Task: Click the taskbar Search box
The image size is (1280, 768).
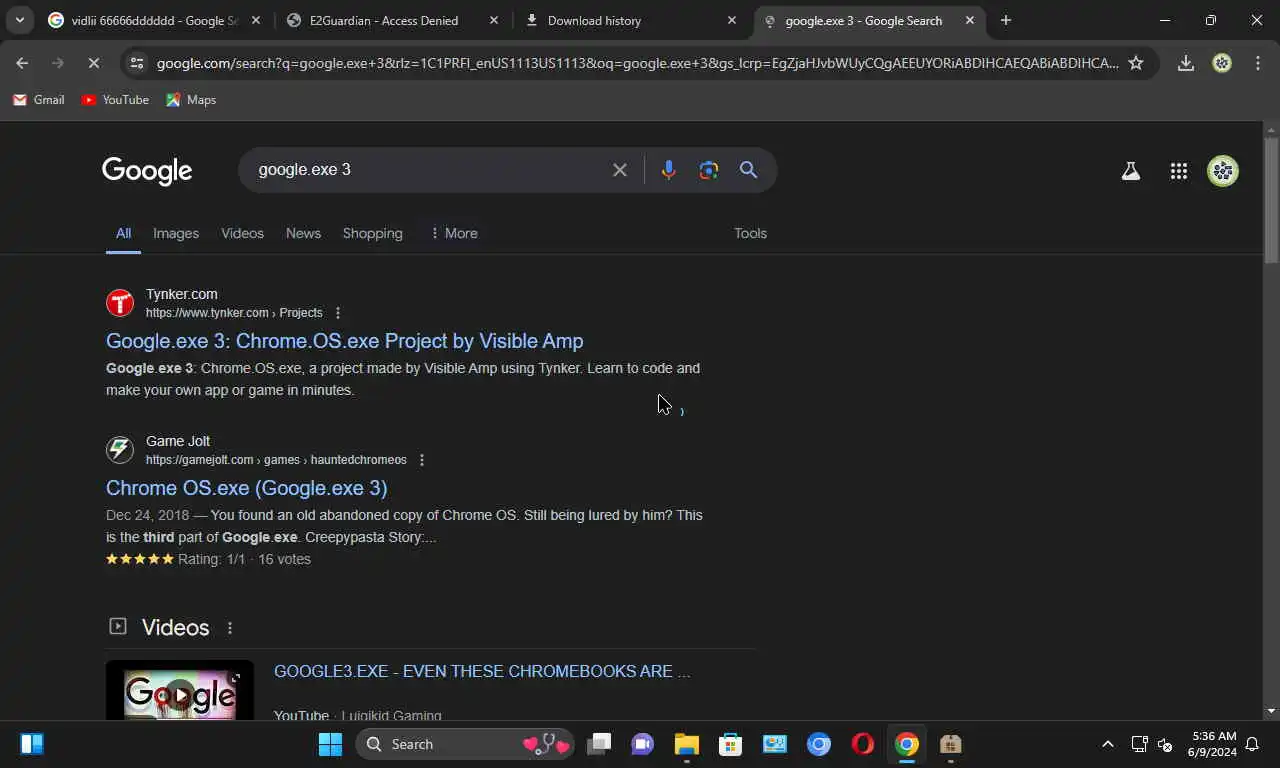Action: 466,744
